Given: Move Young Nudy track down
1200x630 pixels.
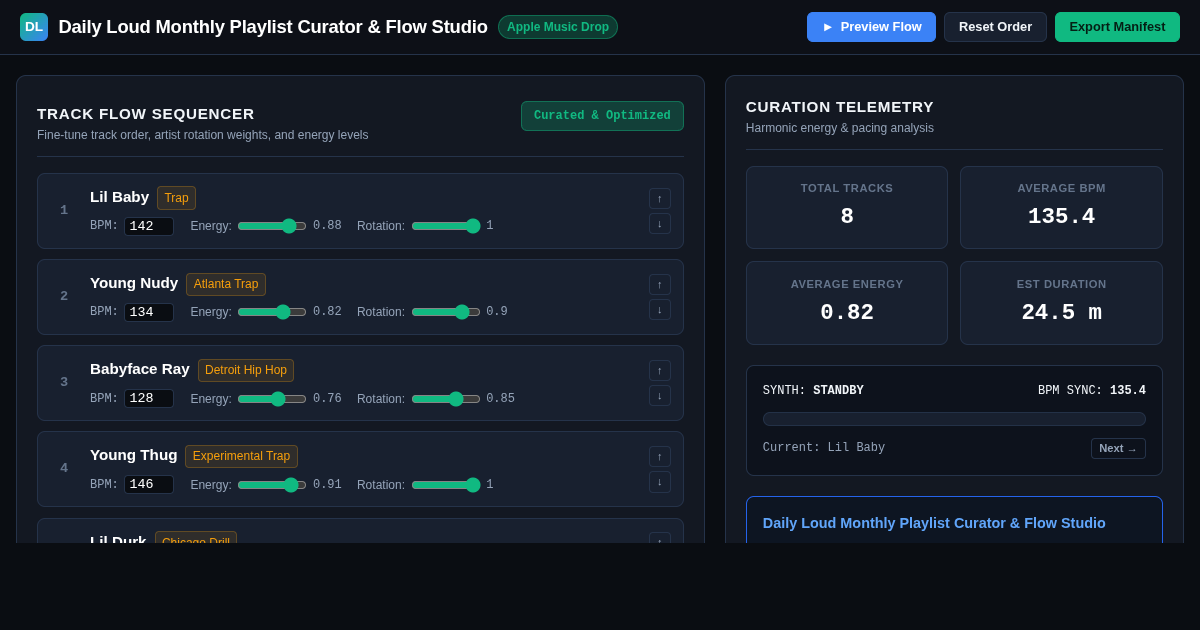Looking at the screenshot, I should click(660, 310).
